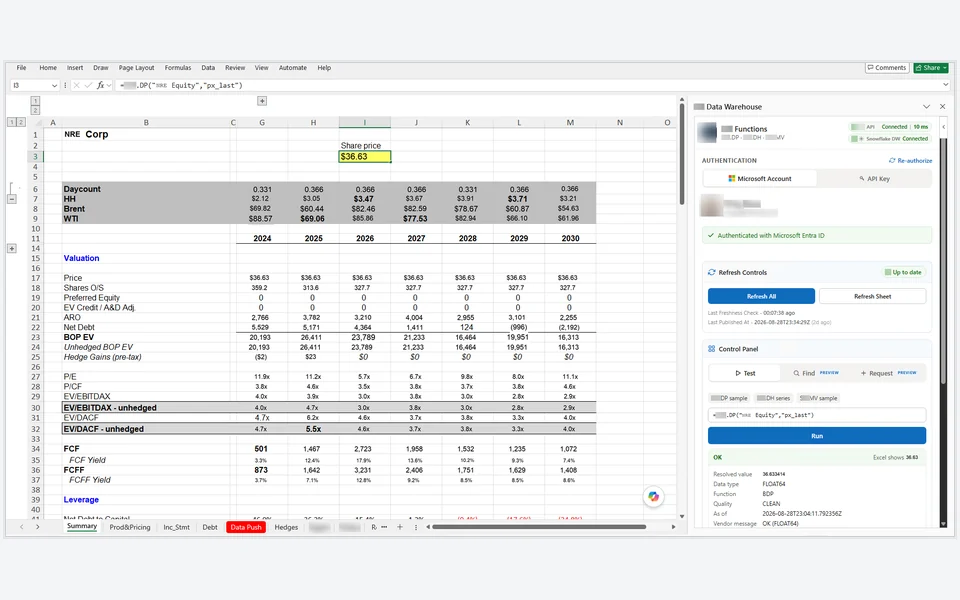The width and height of the screenshot is (960, 600).
Task: Open the Comments button
Action: (887, 68)
